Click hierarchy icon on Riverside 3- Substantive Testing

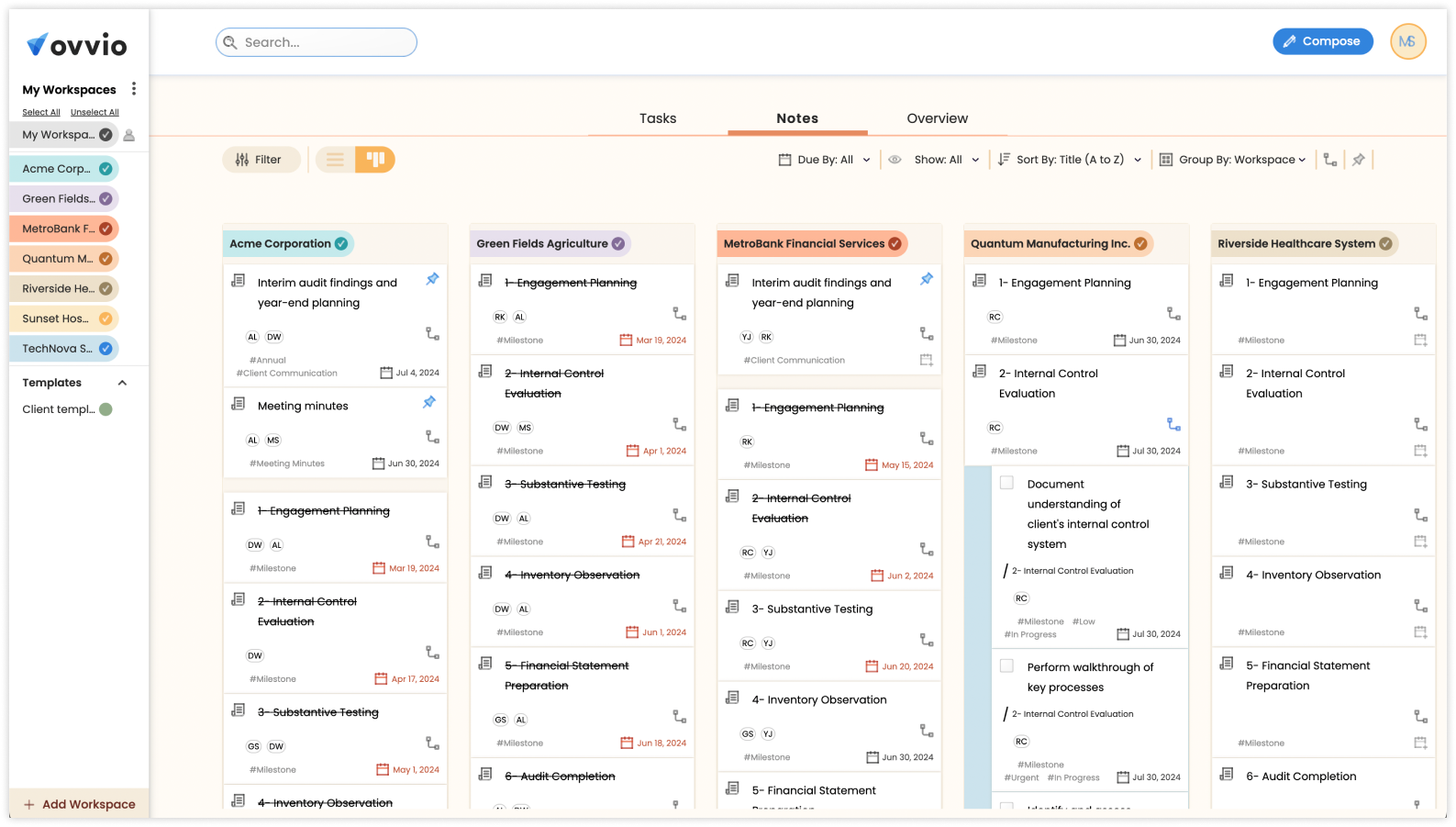point(1420,515)
